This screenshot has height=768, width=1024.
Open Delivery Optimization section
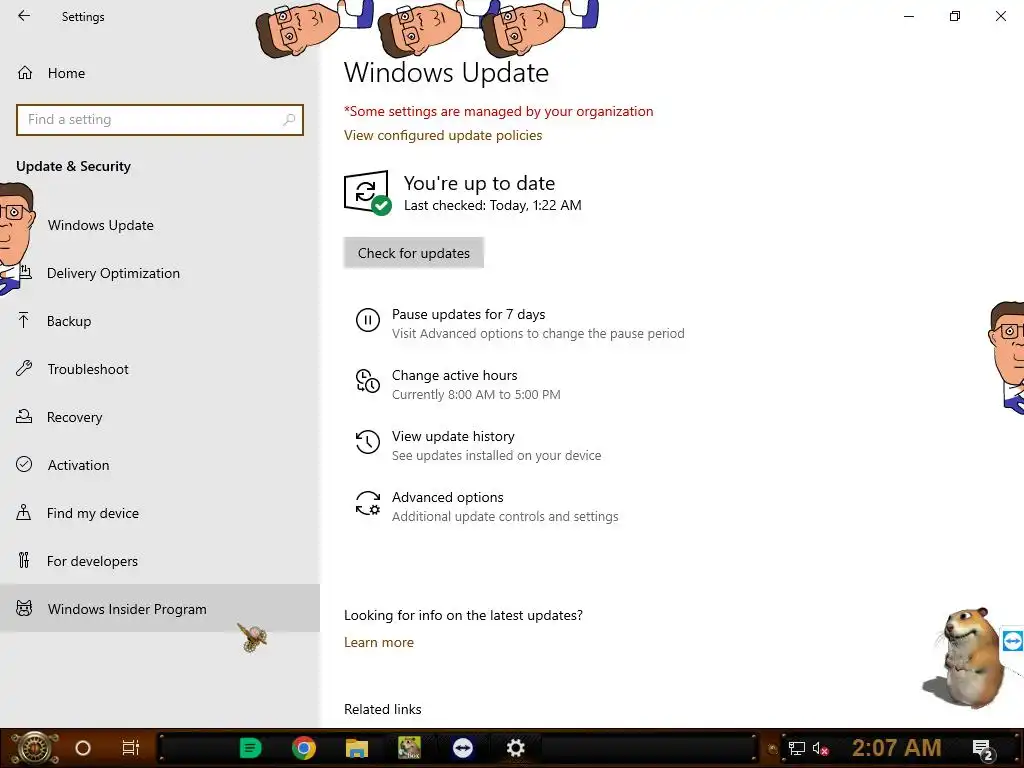pos(160,273)
